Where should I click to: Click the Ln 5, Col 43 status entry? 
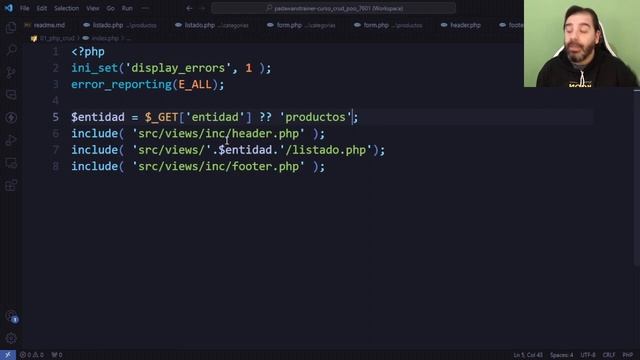pos(528,355)
